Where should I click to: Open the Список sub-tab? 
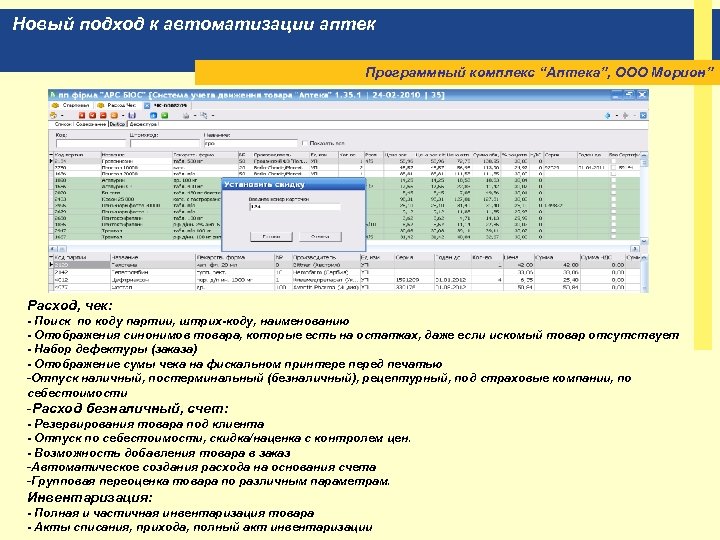(x=62, y=124)
